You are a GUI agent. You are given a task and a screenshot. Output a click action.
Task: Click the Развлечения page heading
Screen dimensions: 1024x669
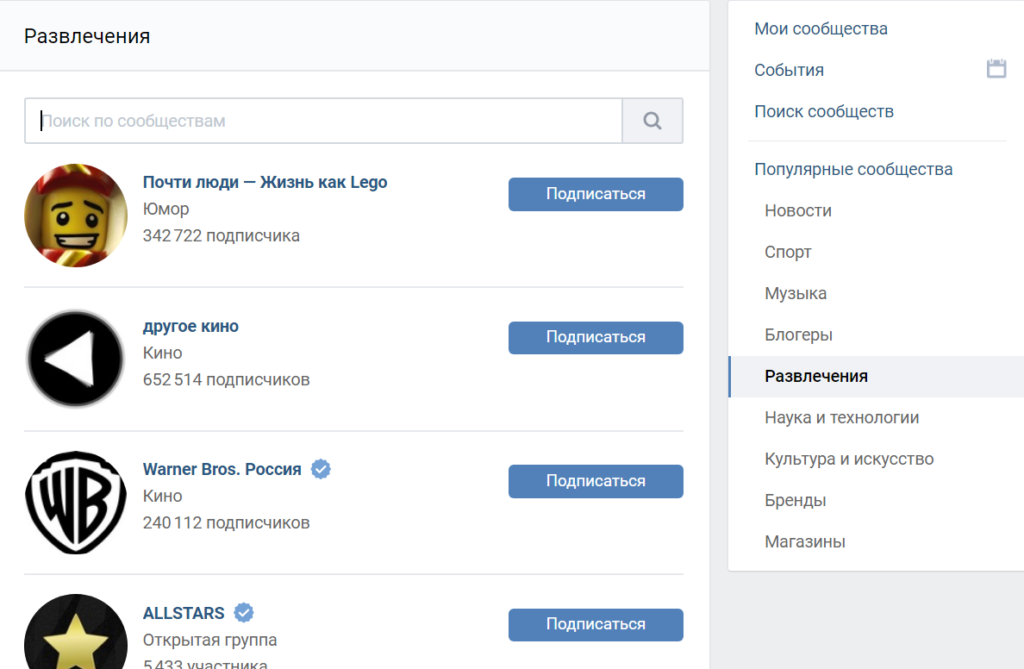coord(87,36)
